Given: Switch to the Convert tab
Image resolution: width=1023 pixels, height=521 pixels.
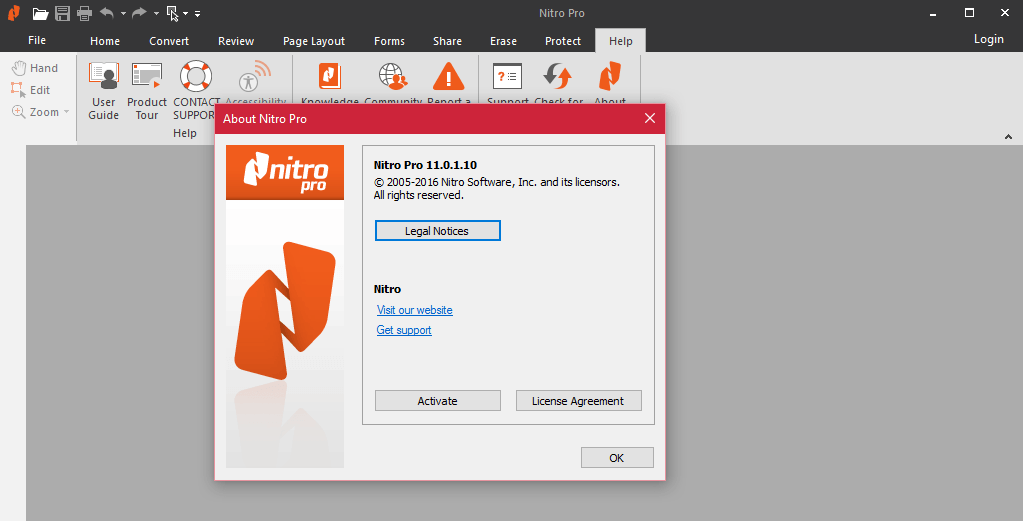Looking at the screenshot, I should tap(169, 41).
